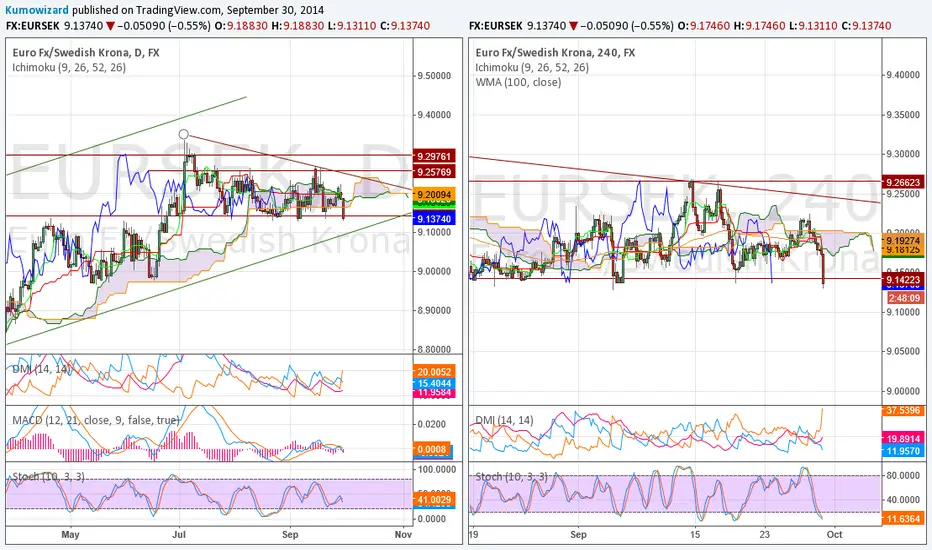Click the Oct date on 240 time axis

coord(835,534)
